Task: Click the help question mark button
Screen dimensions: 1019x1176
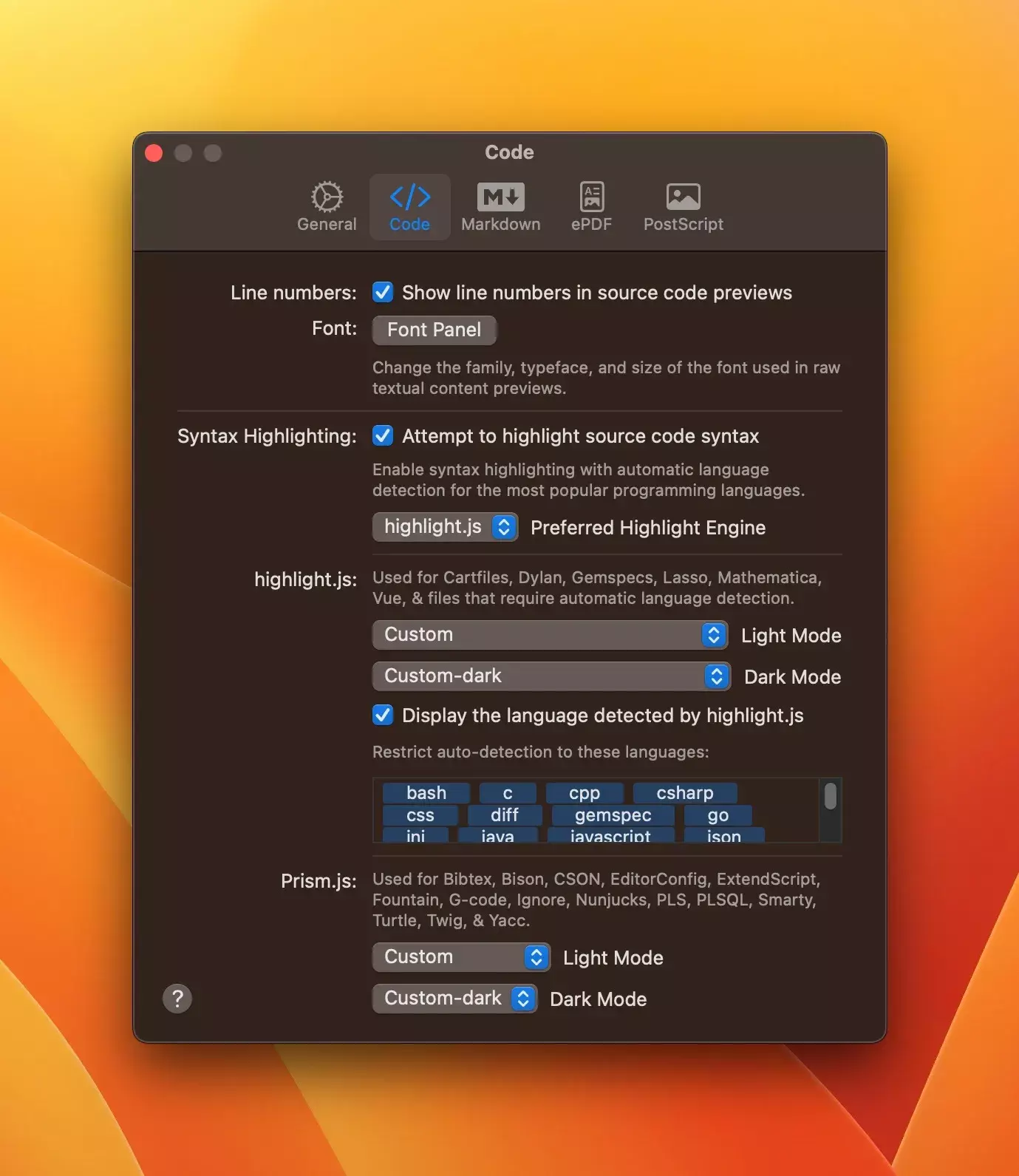Action: click(177, 999)
